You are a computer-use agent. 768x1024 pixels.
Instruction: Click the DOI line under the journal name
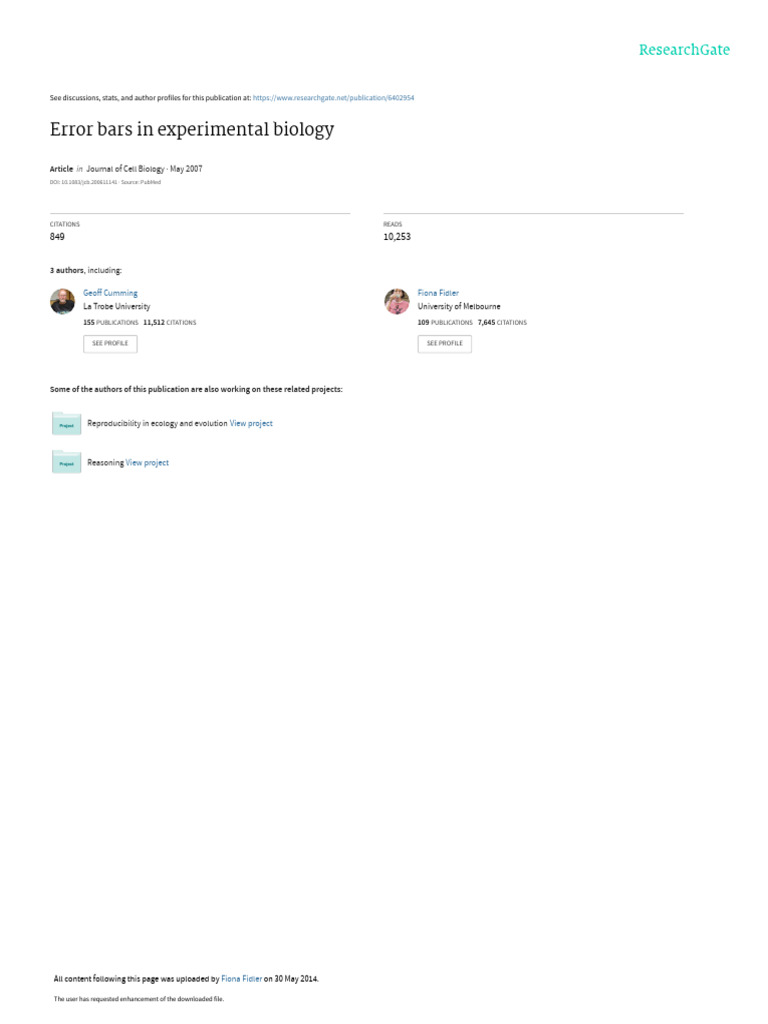84,182
